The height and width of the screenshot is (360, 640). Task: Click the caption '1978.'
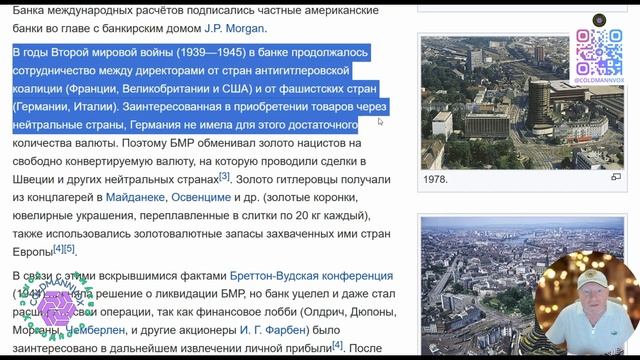[x=435, y=179]
